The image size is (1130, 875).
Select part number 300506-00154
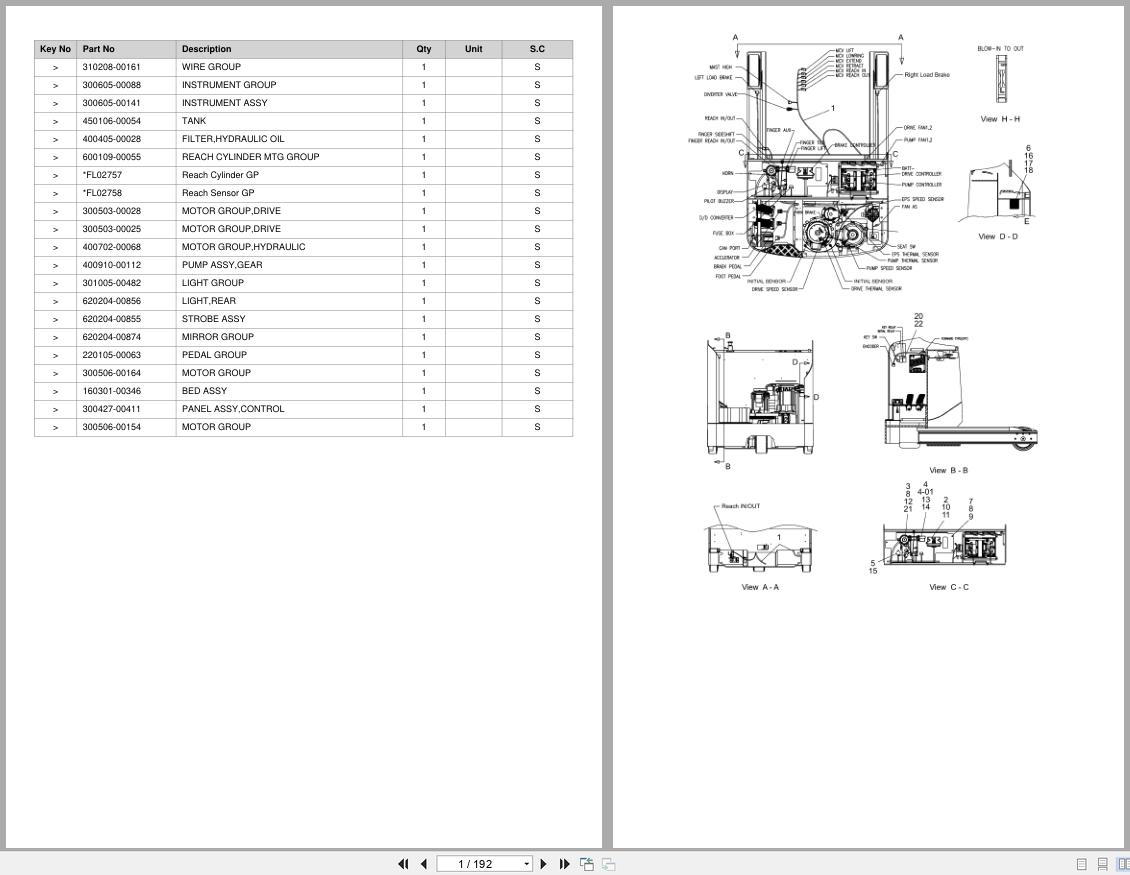pyautogui.click(x=112, y=427)
